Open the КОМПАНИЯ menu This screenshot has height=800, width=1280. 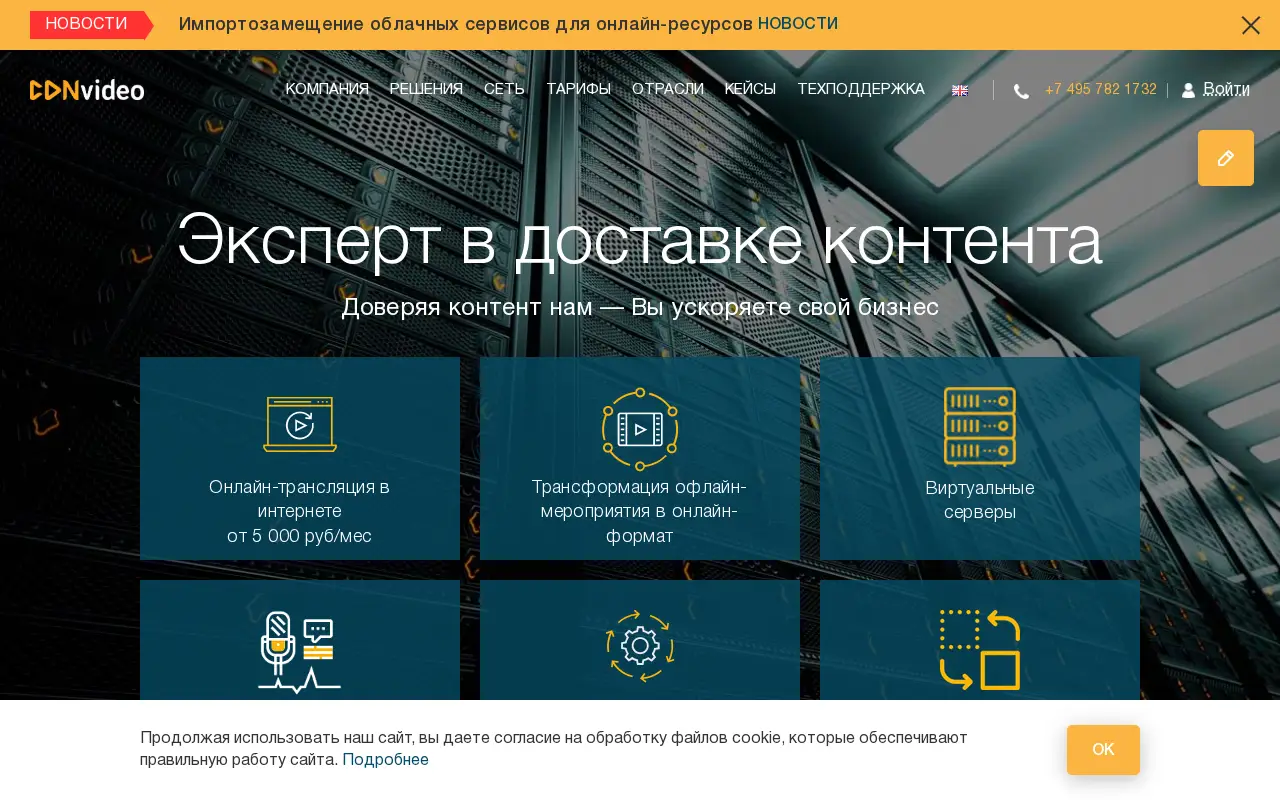[327, 90]
